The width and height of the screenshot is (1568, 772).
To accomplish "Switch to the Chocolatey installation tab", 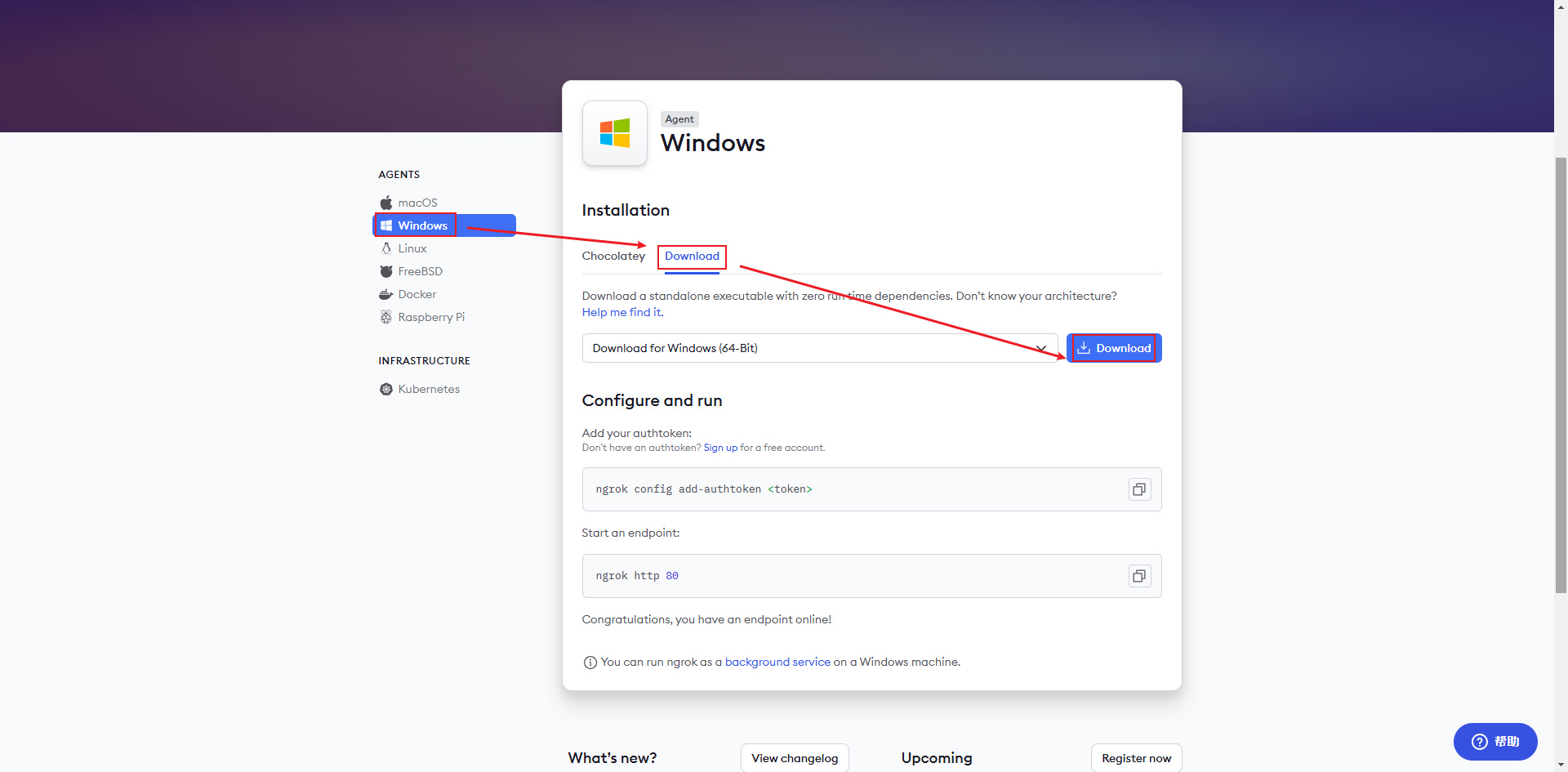I will [x=613, y=256].
